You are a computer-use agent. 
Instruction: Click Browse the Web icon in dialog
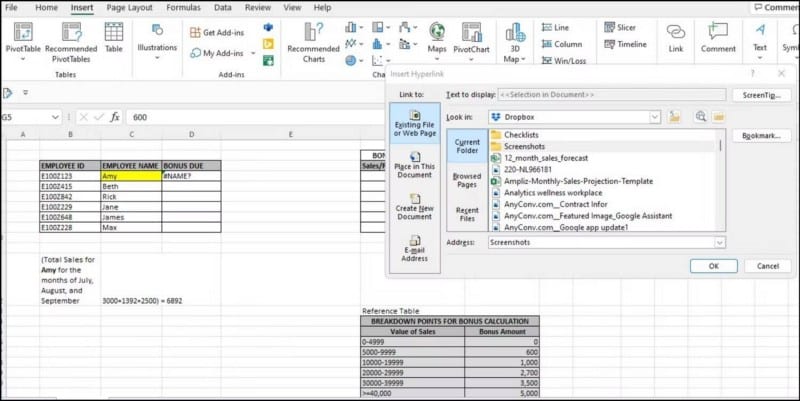click(700, 117)
